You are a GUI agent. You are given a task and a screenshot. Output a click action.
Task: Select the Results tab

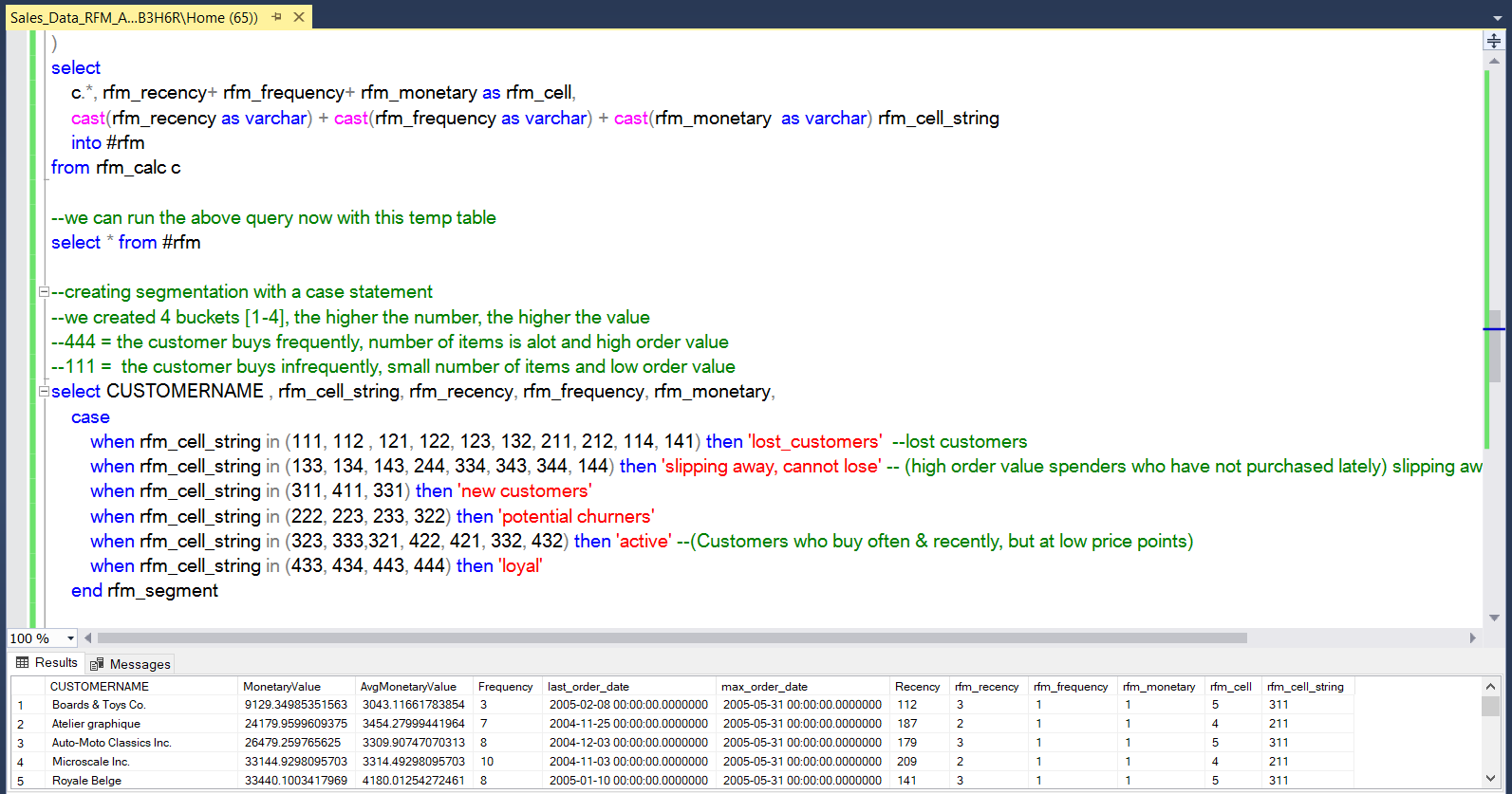47,663
